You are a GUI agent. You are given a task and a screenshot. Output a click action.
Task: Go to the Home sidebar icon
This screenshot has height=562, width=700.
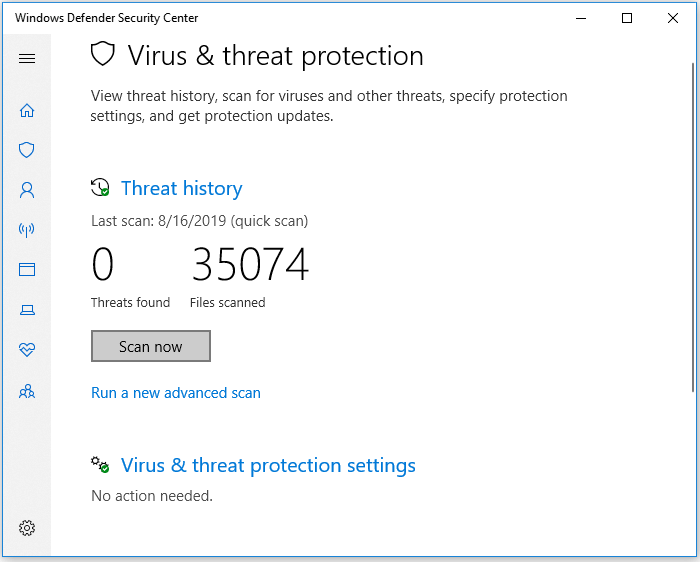27,110
